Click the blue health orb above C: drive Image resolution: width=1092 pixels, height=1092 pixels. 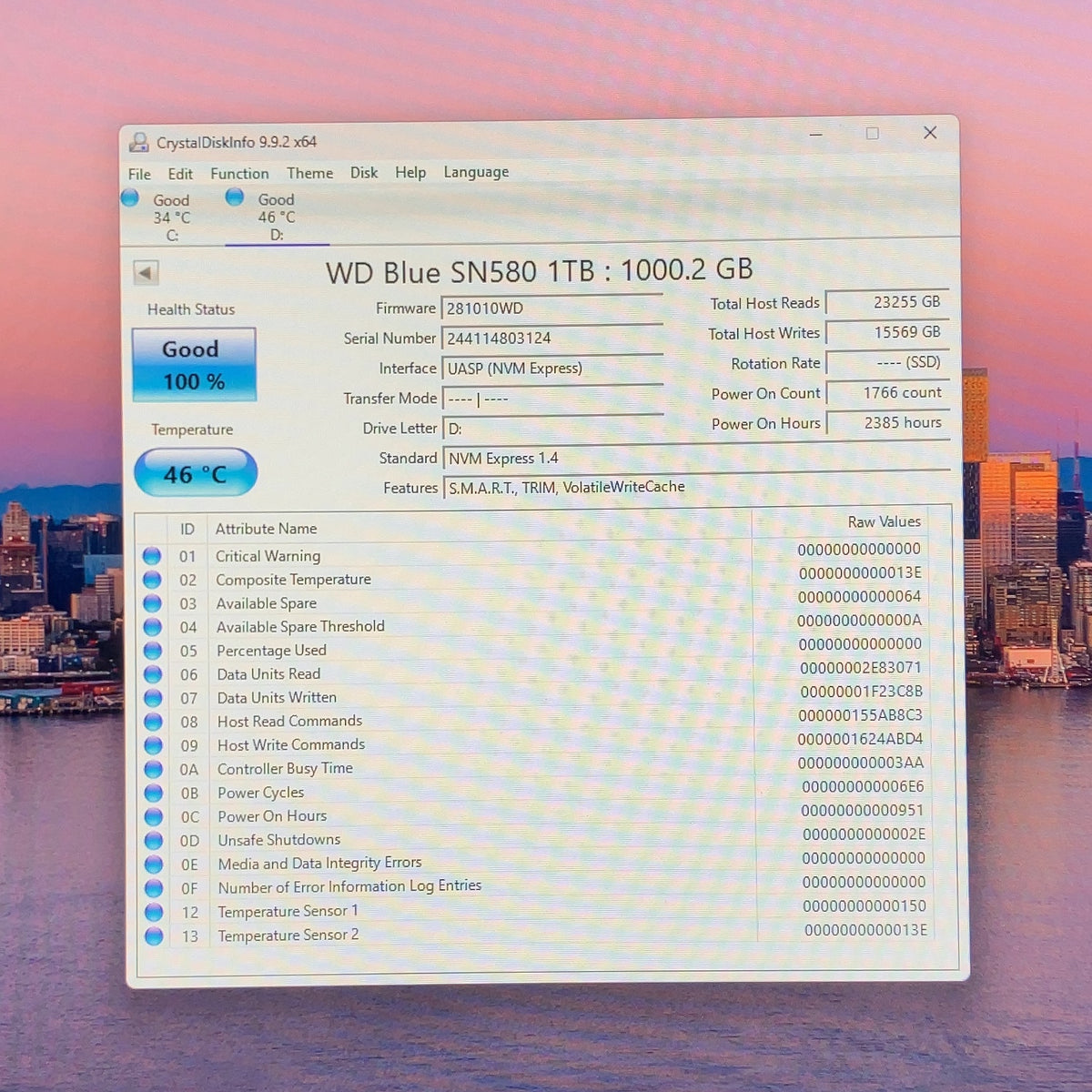[x=129, y=197]
